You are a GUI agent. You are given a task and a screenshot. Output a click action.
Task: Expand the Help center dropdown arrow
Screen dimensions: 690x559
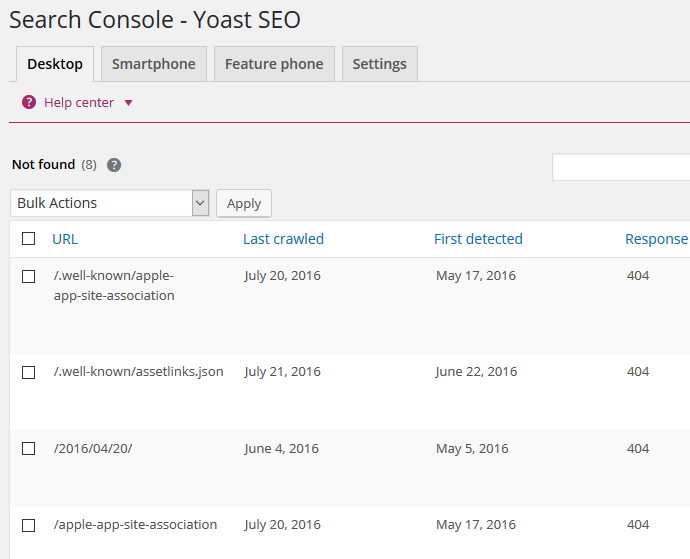pyautogui.click(x=128, y=103)
